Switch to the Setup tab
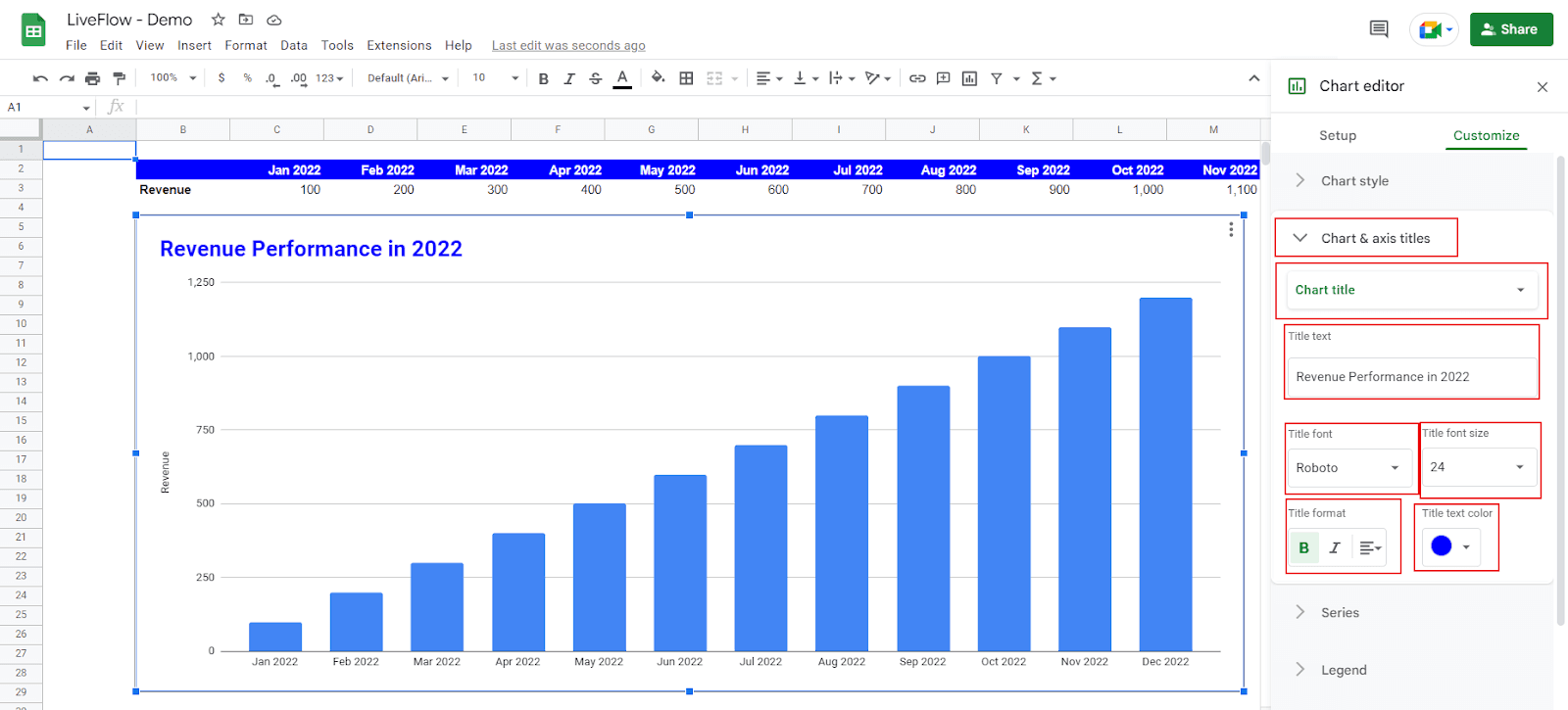Image resolution: width=1568 pixels, height=710 pixels. (x=1337, y=135)
